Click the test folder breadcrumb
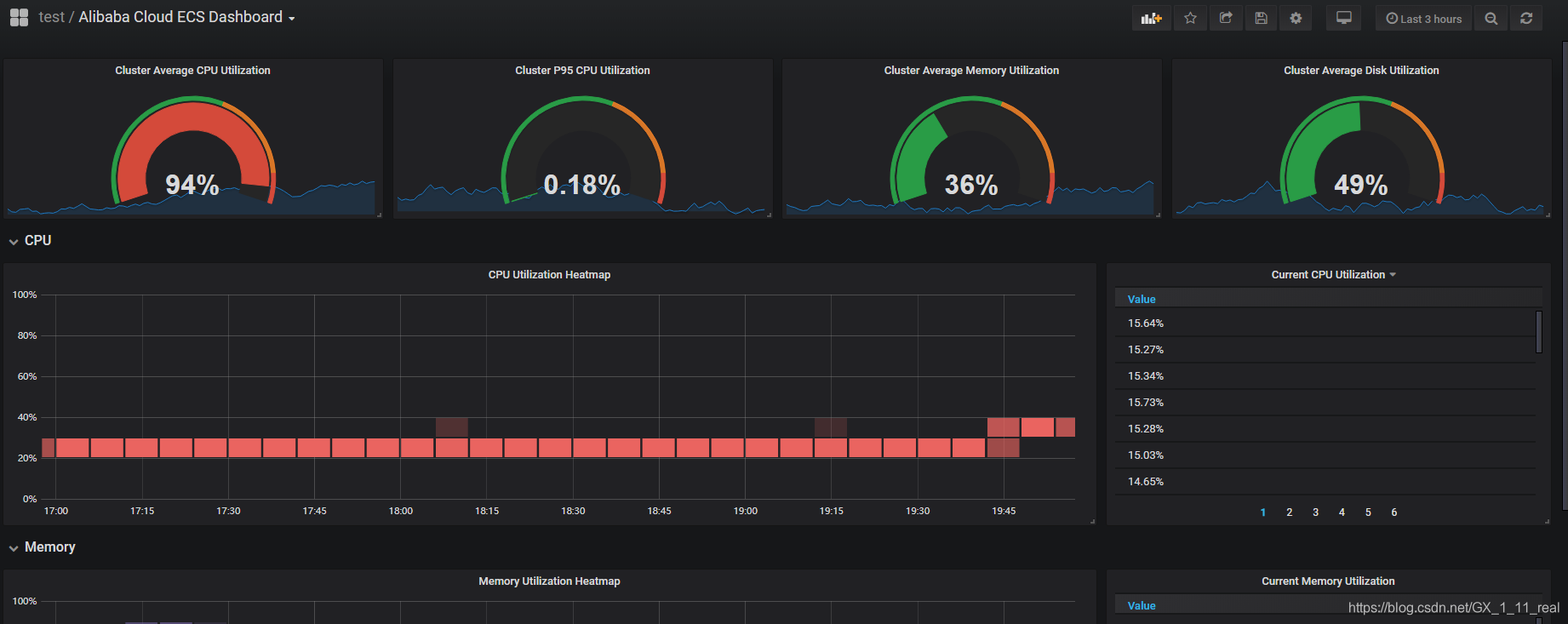 (x=51, y=17)
